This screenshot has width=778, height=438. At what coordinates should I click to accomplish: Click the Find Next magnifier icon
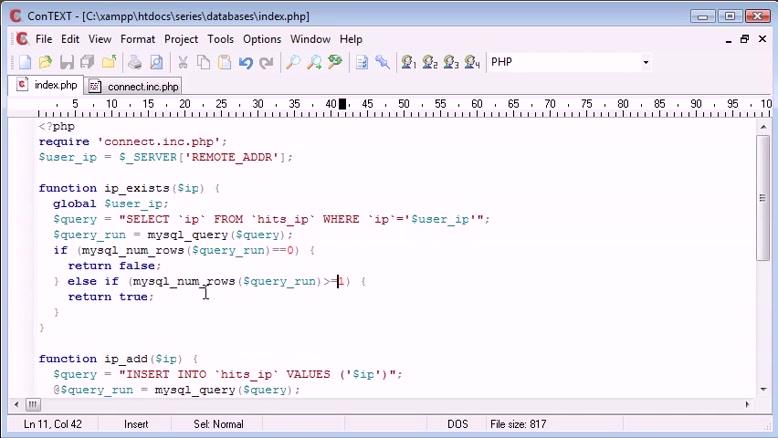point(314,63)
